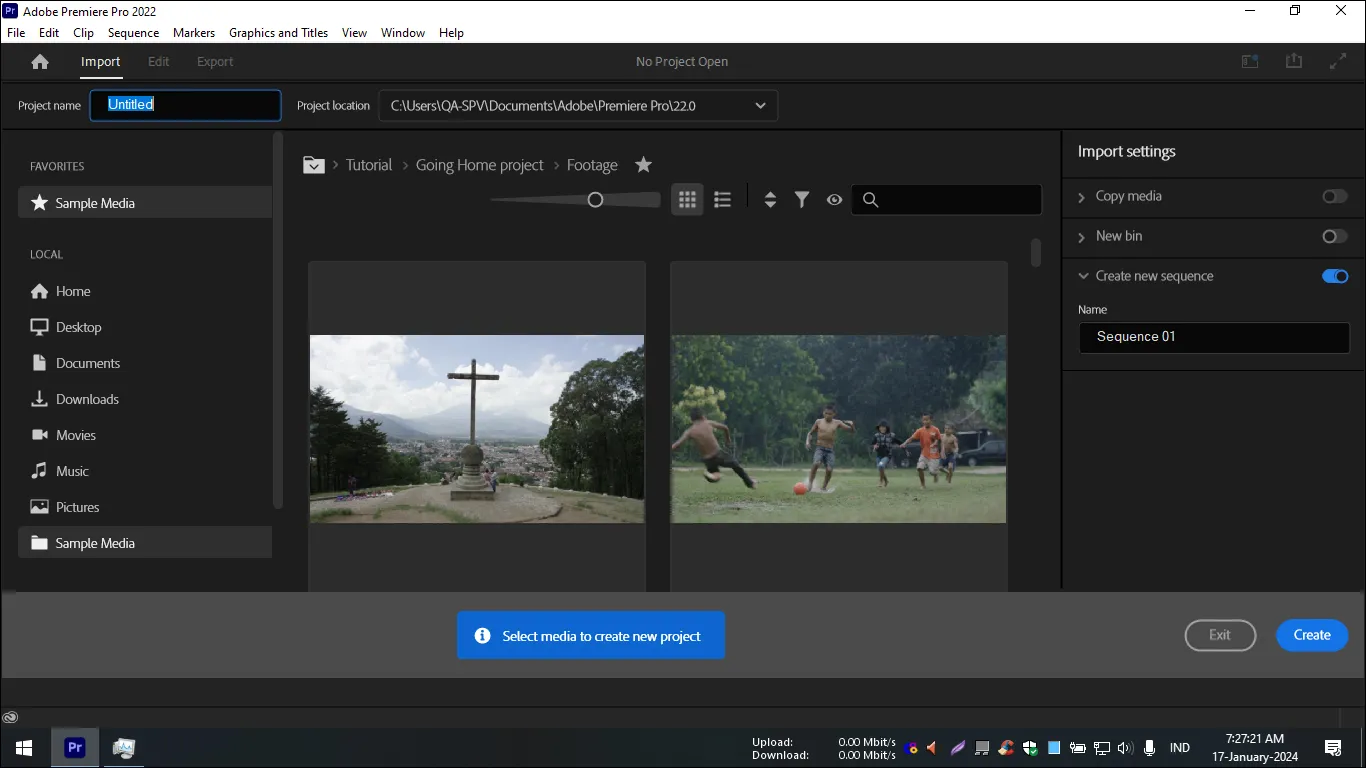1366x768 pixels.
Task: Open the Project location dropdown
Action: pos(760,105)
